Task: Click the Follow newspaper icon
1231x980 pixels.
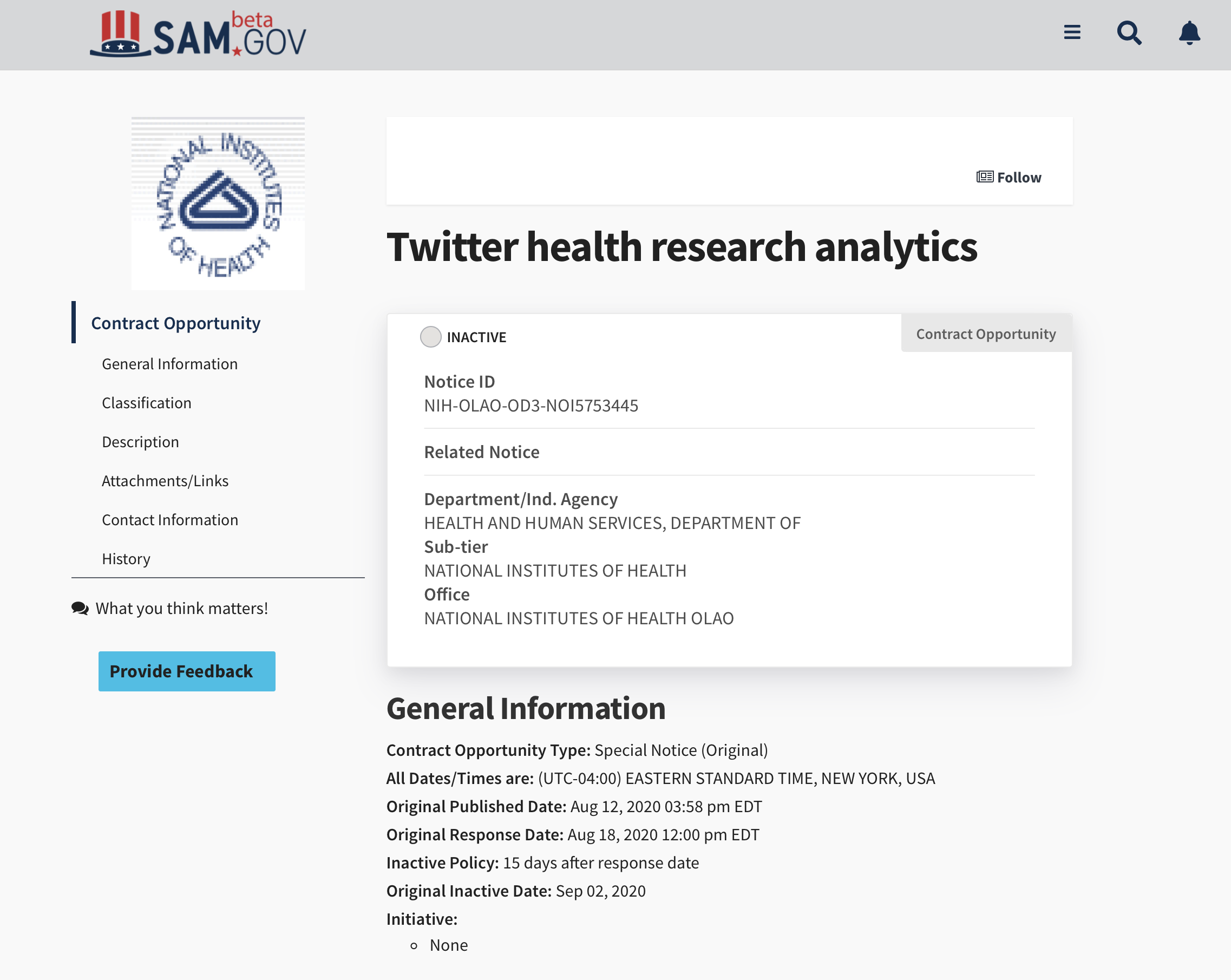Action: pyautogui.click(x=984, y=177)
